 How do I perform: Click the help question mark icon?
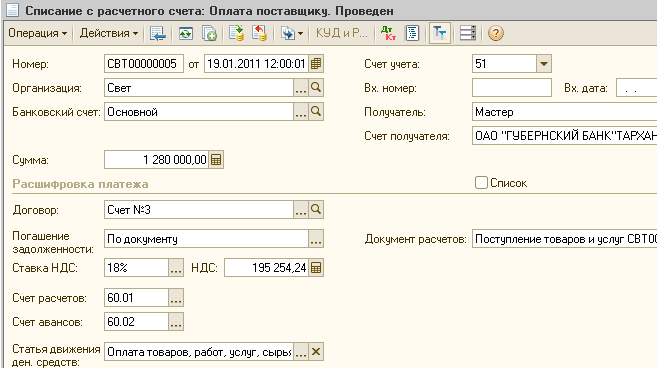(x=495, y=33)
